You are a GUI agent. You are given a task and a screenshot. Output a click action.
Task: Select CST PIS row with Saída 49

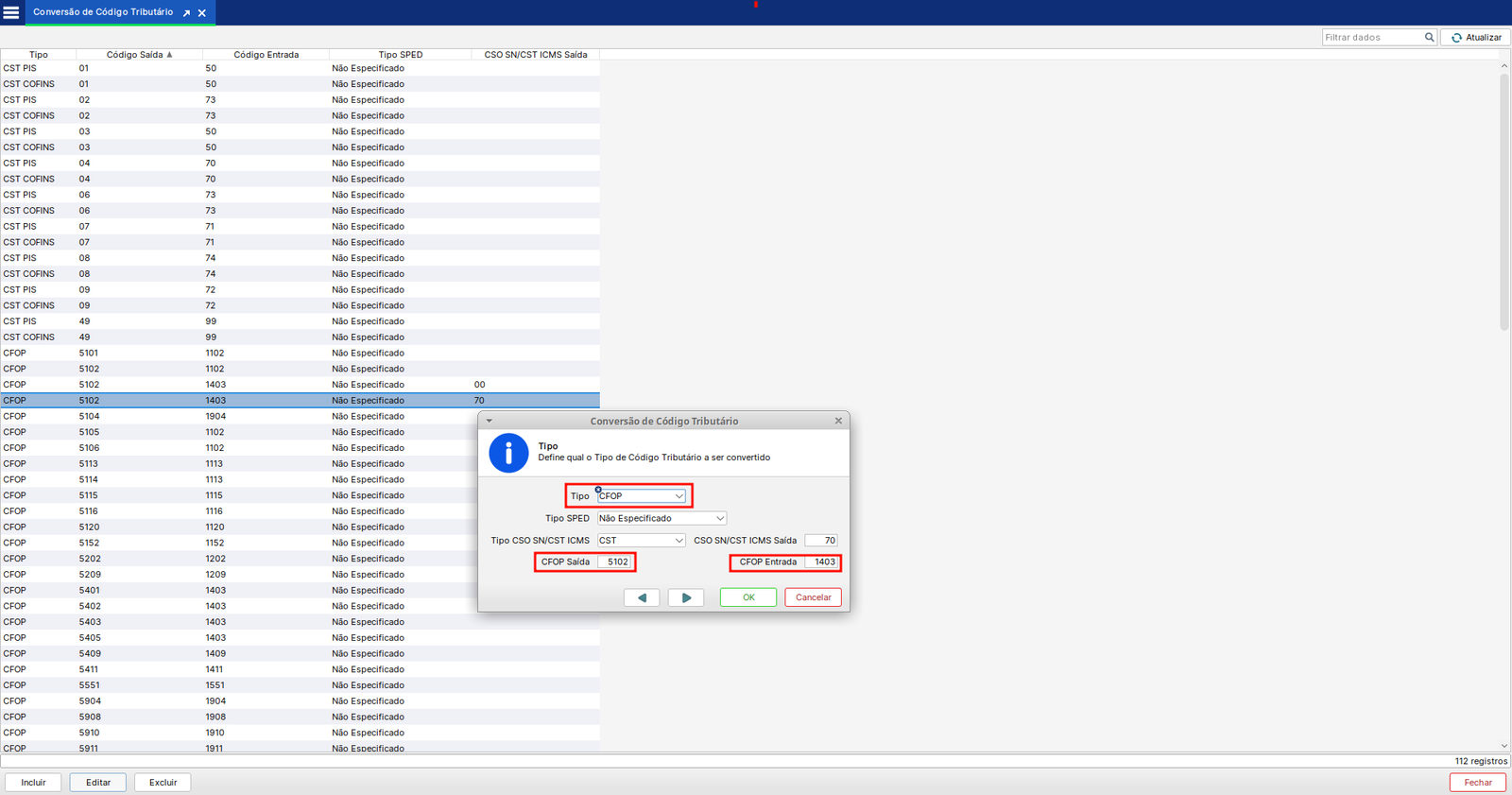point(300,321)
